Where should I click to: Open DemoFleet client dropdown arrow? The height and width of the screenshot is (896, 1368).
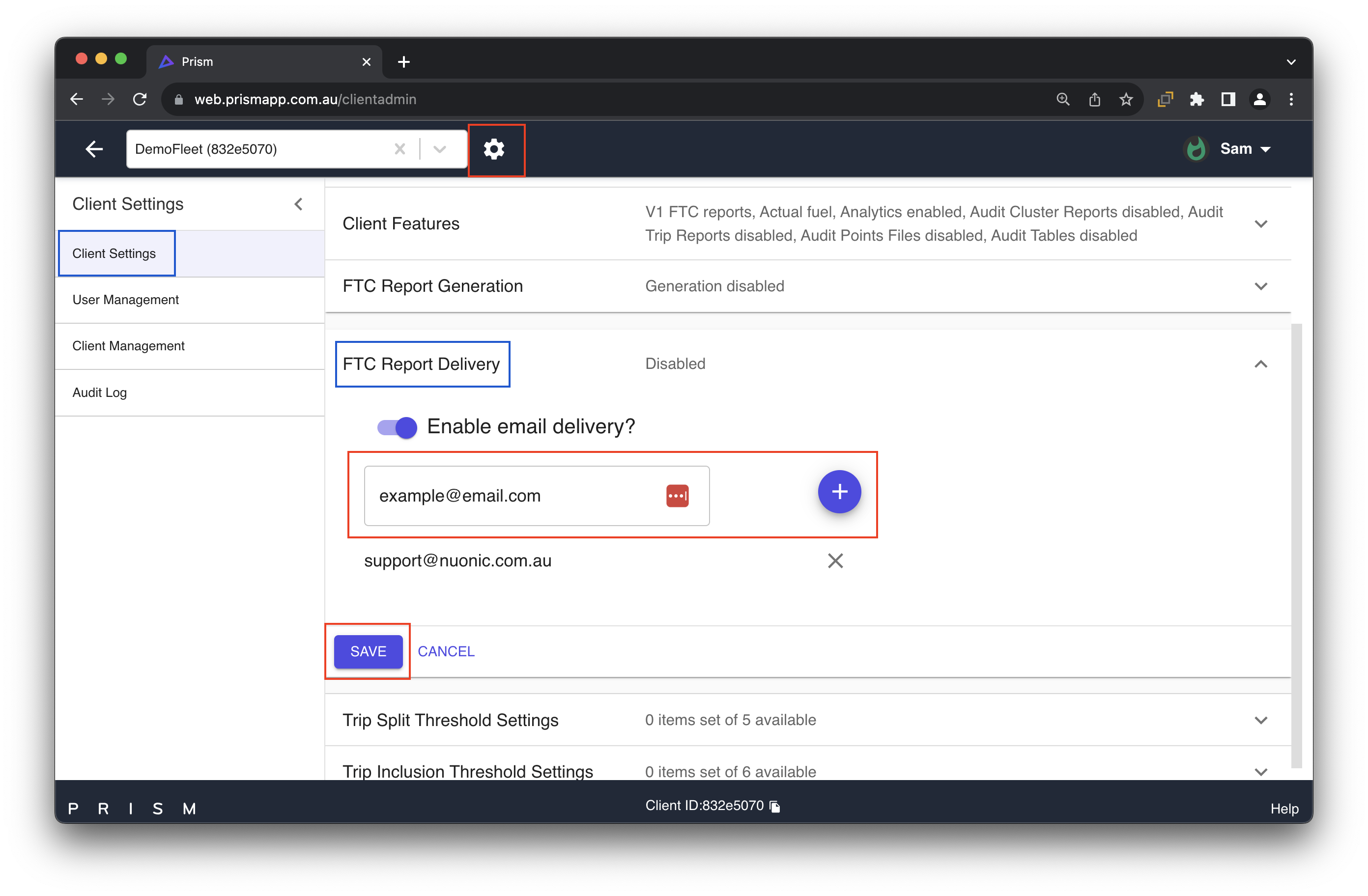(x=440, y=149)
